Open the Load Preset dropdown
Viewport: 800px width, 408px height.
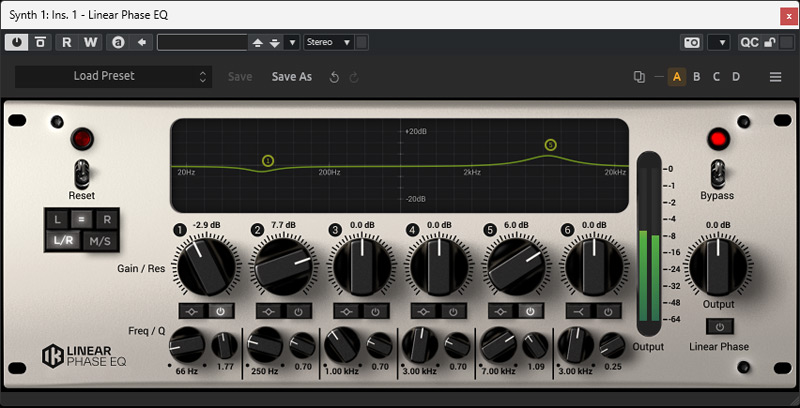click(x=112, y=76)
